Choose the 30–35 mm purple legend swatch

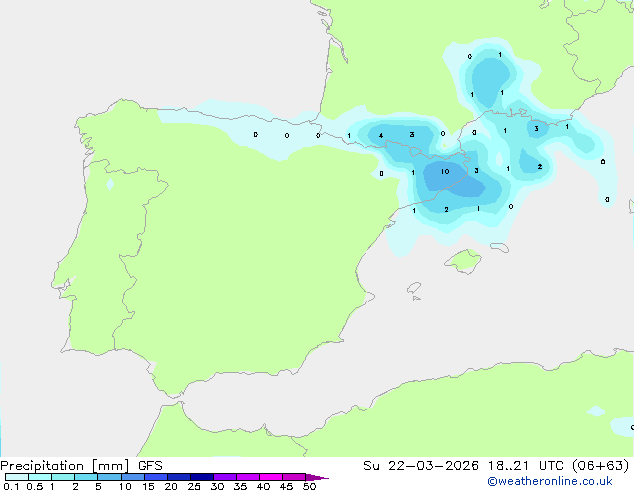(225, 477)
